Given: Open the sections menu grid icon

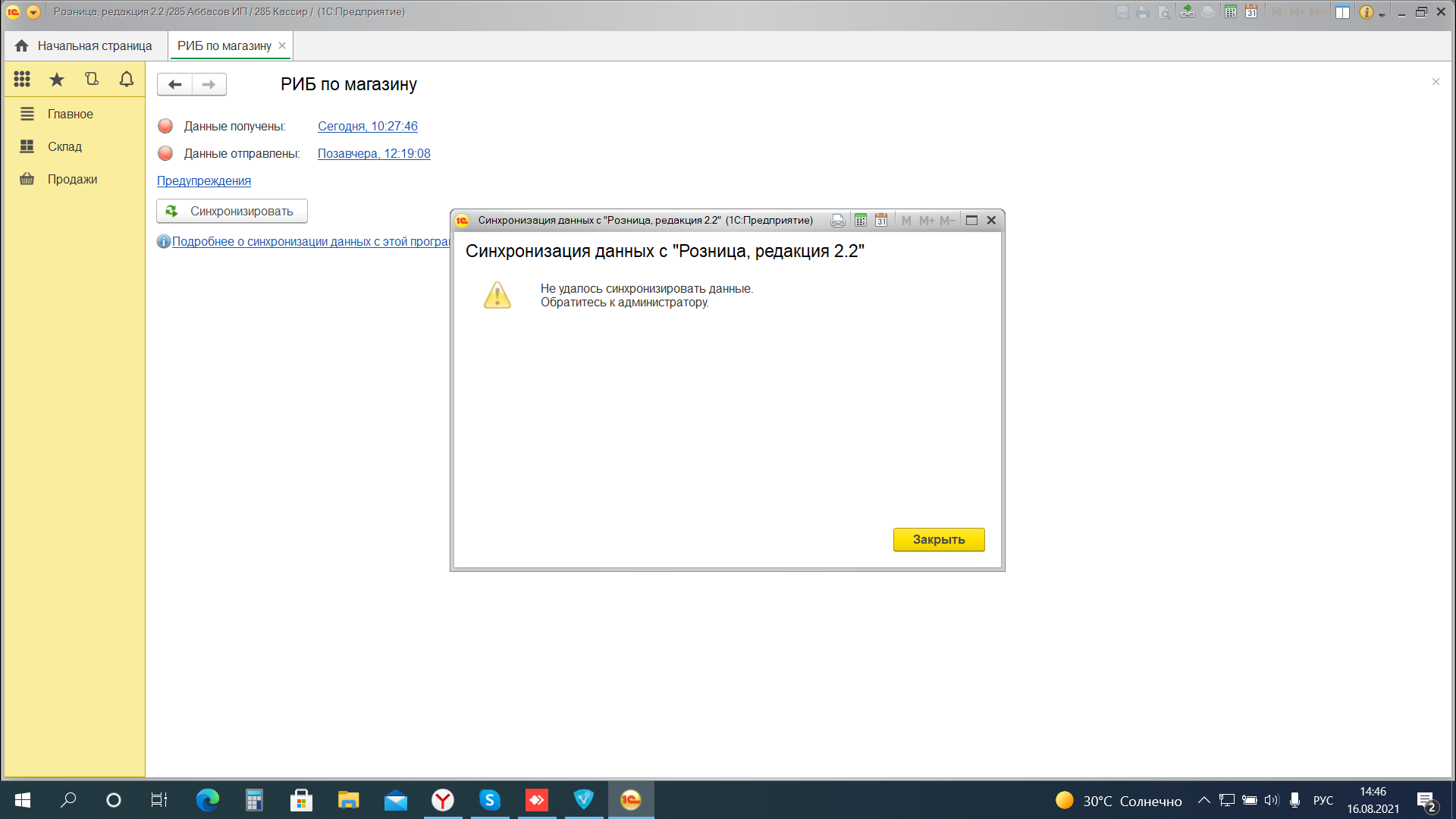Looking at the screenshot, I should point(22,79).
